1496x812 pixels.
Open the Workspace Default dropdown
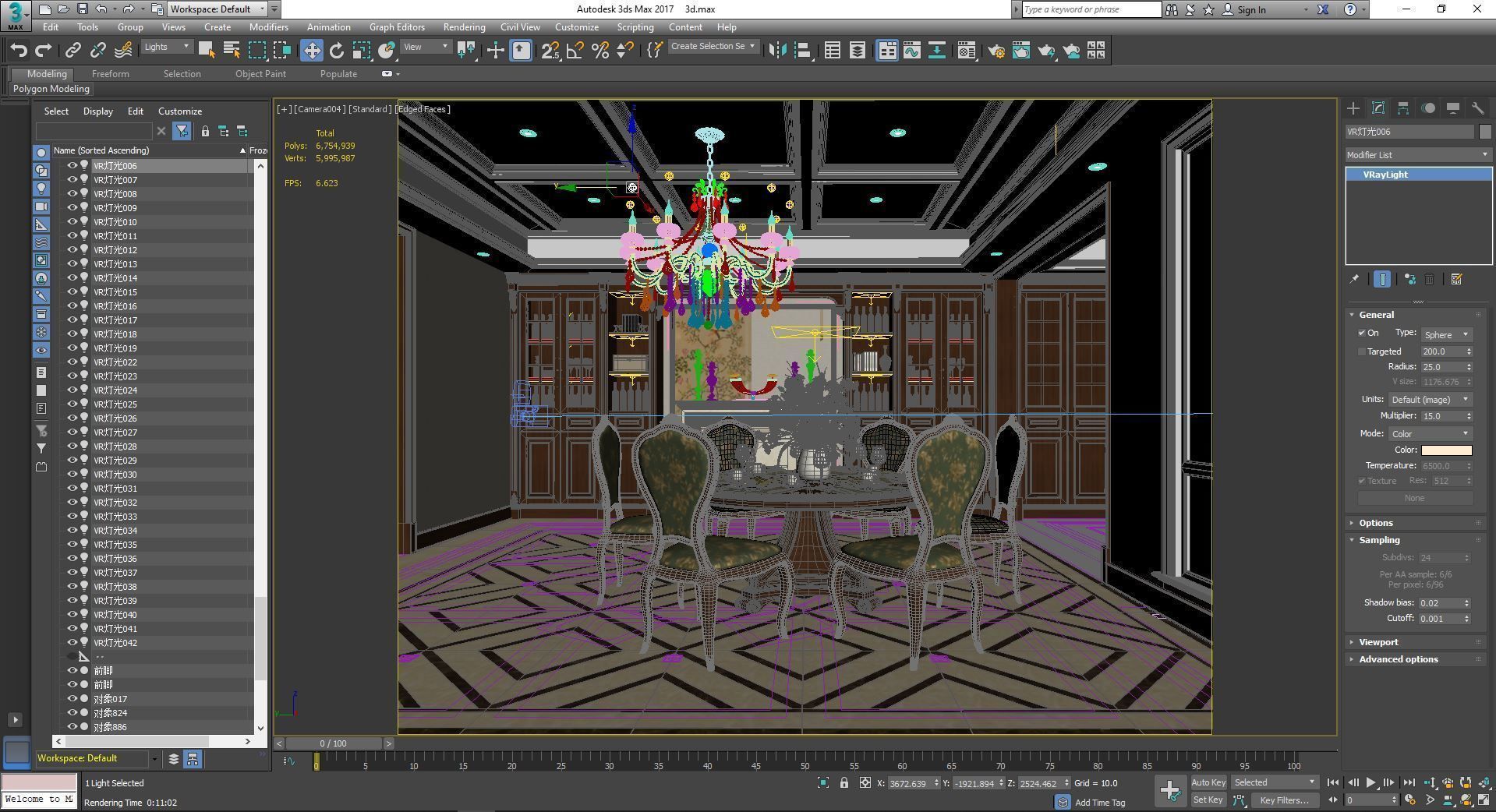coord(218,9)
